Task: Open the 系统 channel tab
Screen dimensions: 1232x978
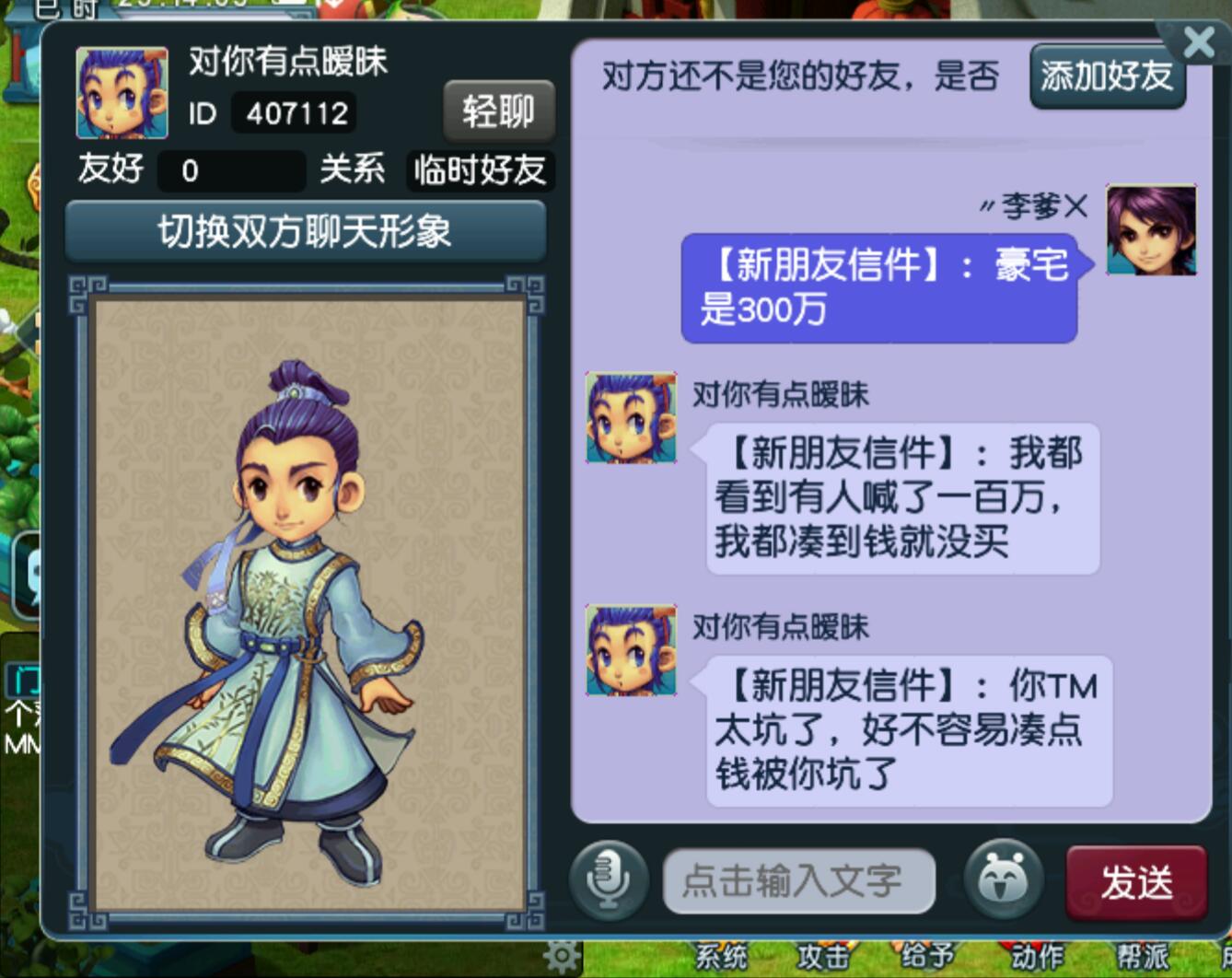Action: (x=721, y=956)
